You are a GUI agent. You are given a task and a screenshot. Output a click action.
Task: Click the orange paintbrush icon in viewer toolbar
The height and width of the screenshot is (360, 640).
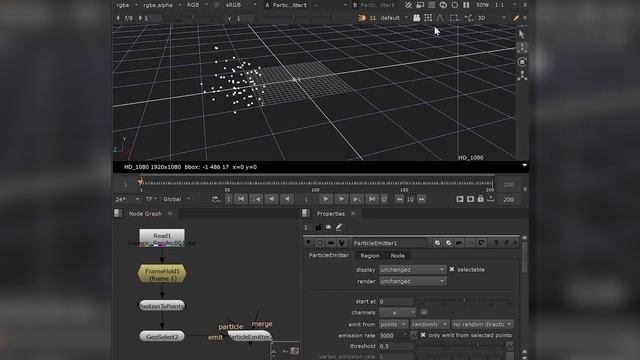tap(516, 18)
